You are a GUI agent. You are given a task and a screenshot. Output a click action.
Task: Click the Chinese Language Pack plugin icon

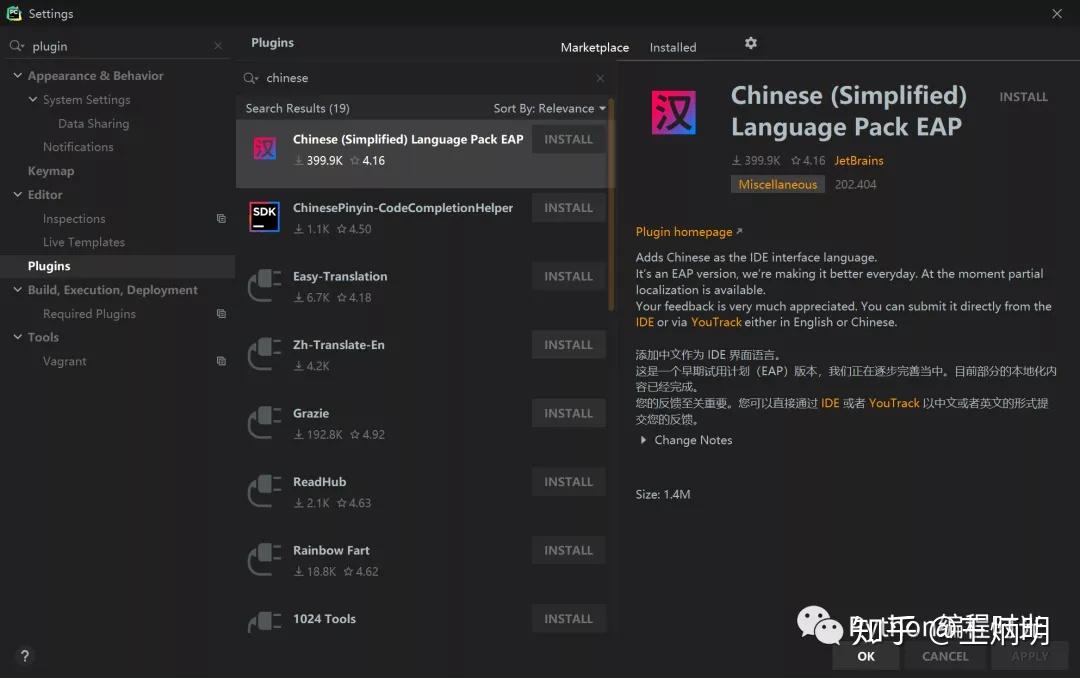[263, 147]
